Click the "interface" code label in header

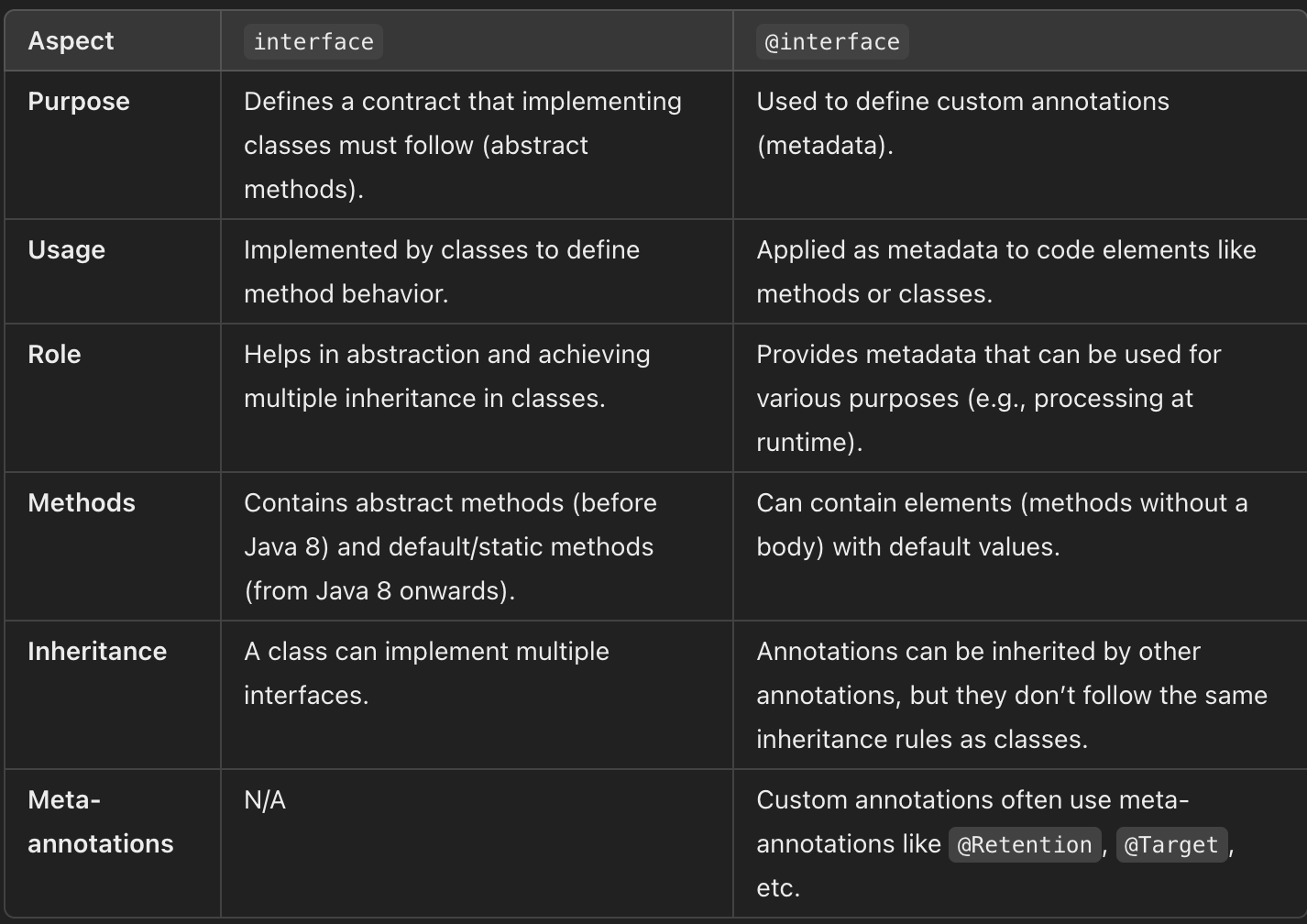[313, 42]
